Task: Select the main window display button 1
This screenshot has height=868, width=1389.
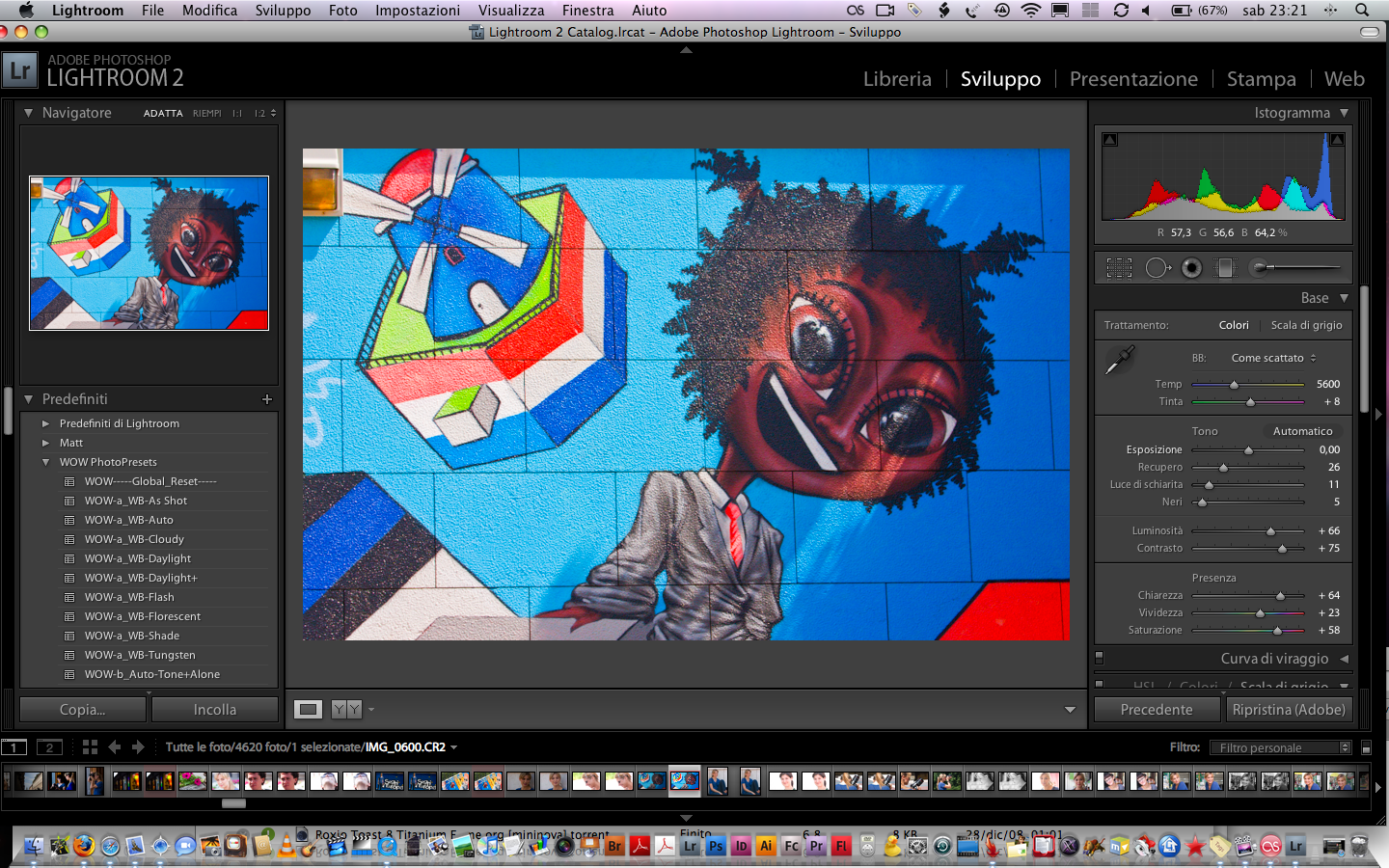Action: click(14, 746)
